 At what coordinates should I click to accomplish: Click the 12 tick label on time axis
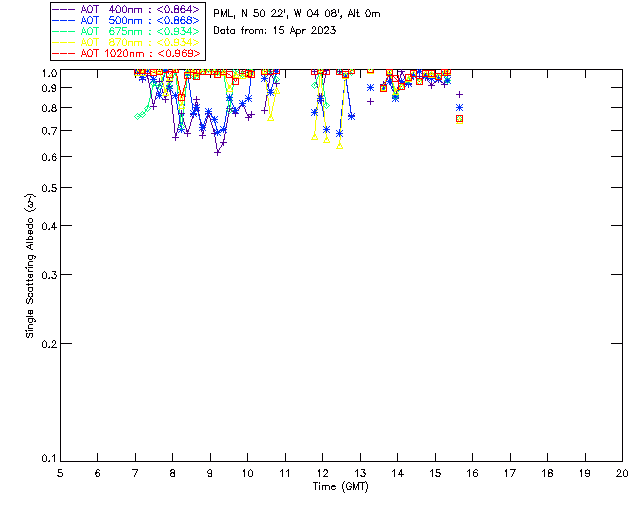coord(322,472)
